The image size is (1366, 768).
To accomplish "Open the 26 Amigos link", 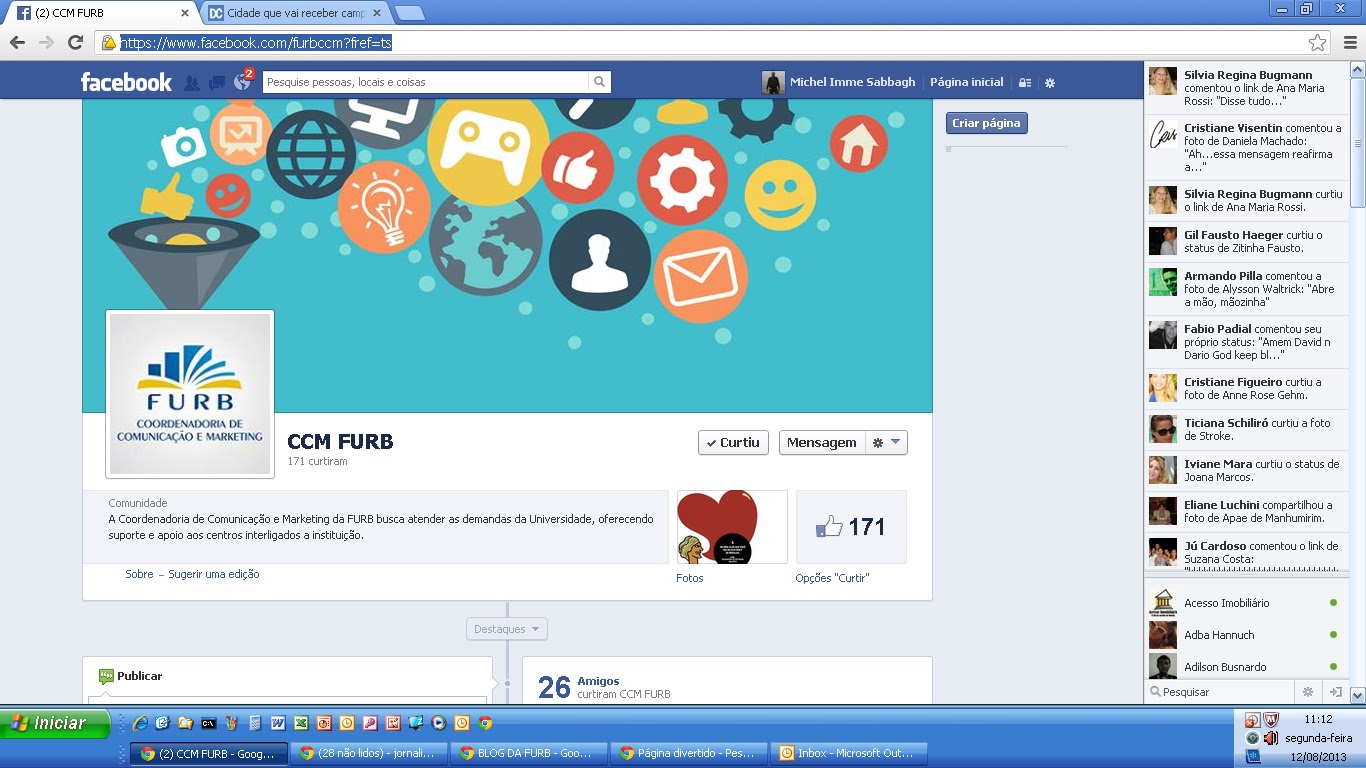I will (598, 681).
